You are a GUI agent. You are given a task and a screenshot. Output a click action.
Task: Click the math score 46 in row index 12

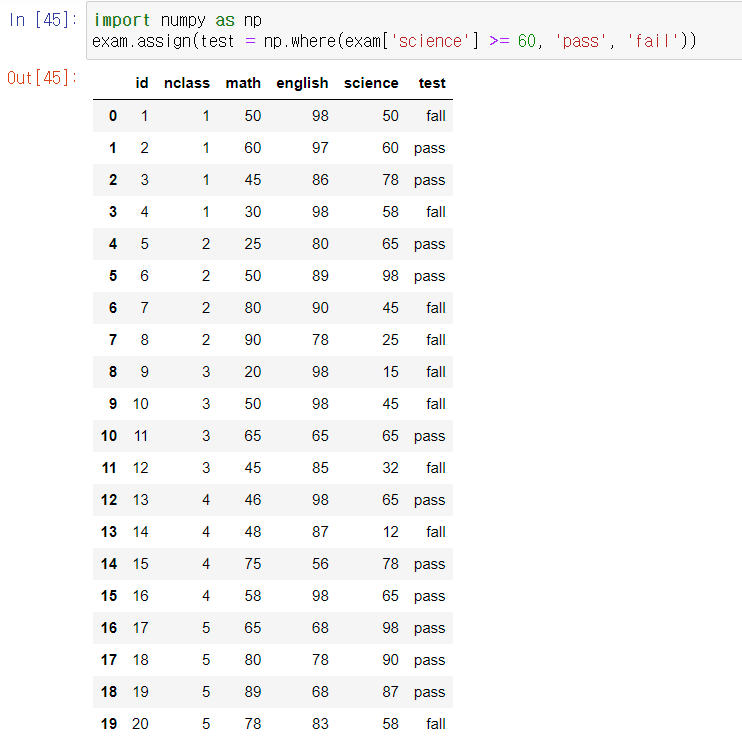[x=253, y=500]
